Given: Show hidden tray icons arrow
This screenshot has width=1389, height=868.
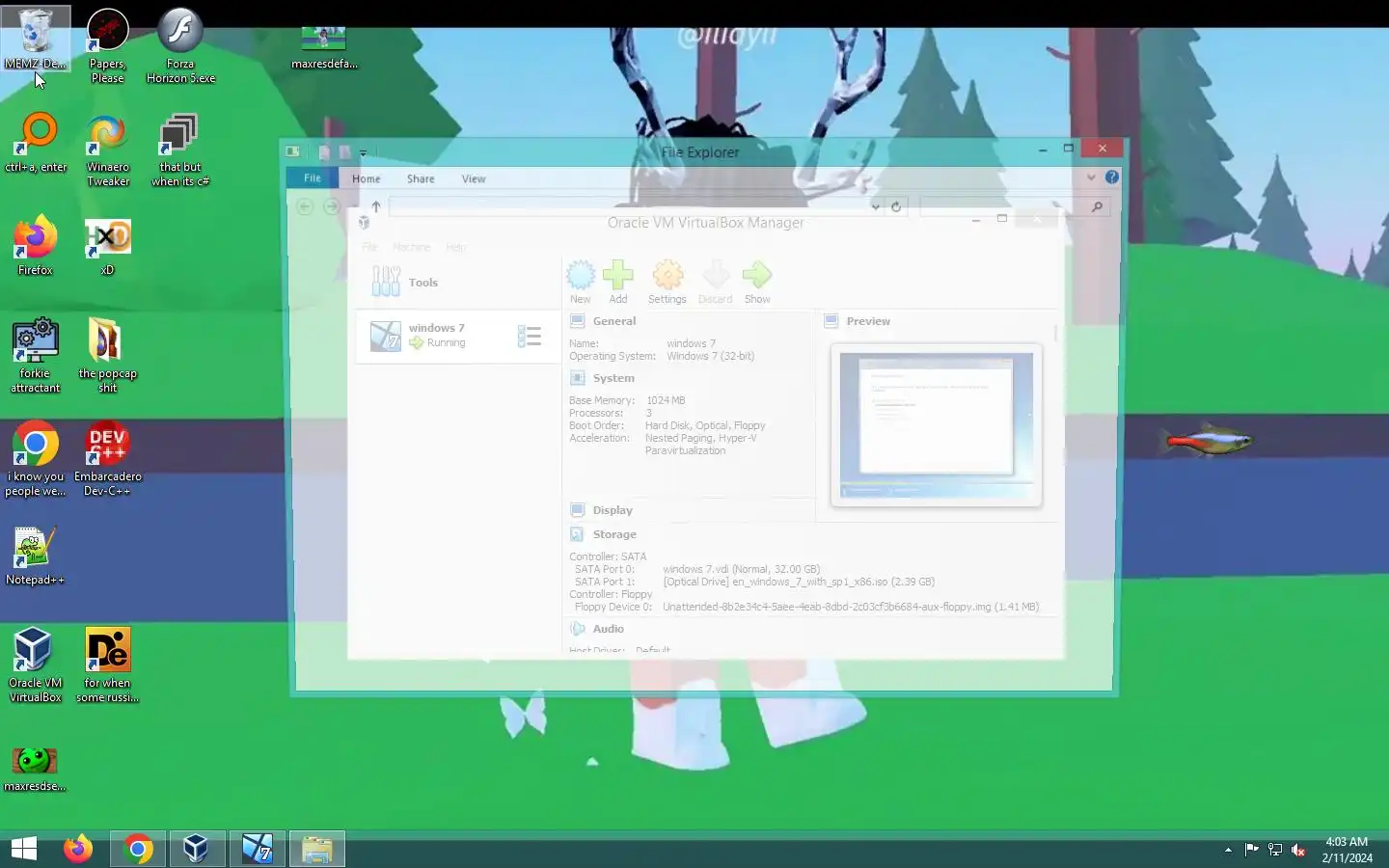Looking at the screenshot, I should point(1228,850).
